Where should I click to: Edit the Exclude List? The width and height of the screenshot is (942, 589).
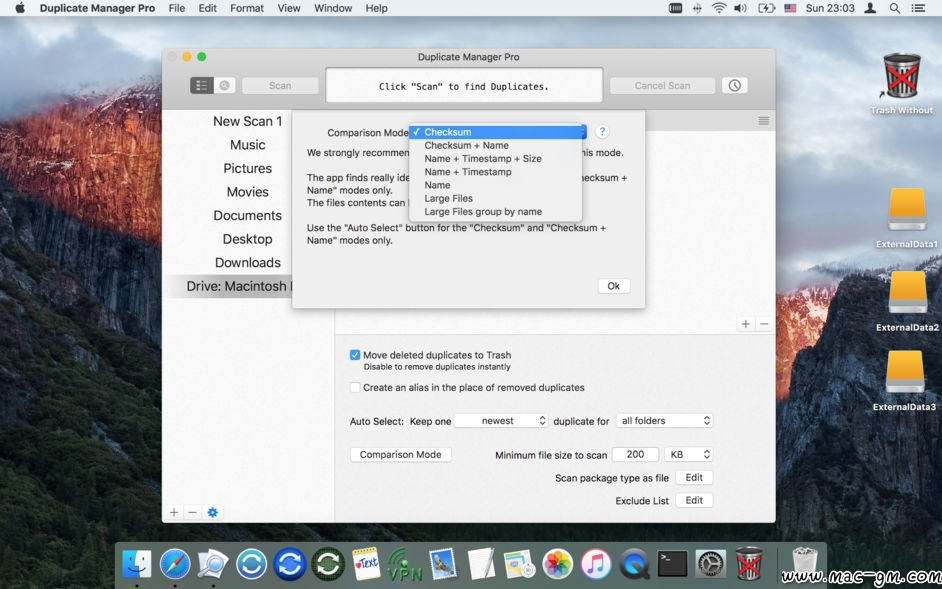694,500
